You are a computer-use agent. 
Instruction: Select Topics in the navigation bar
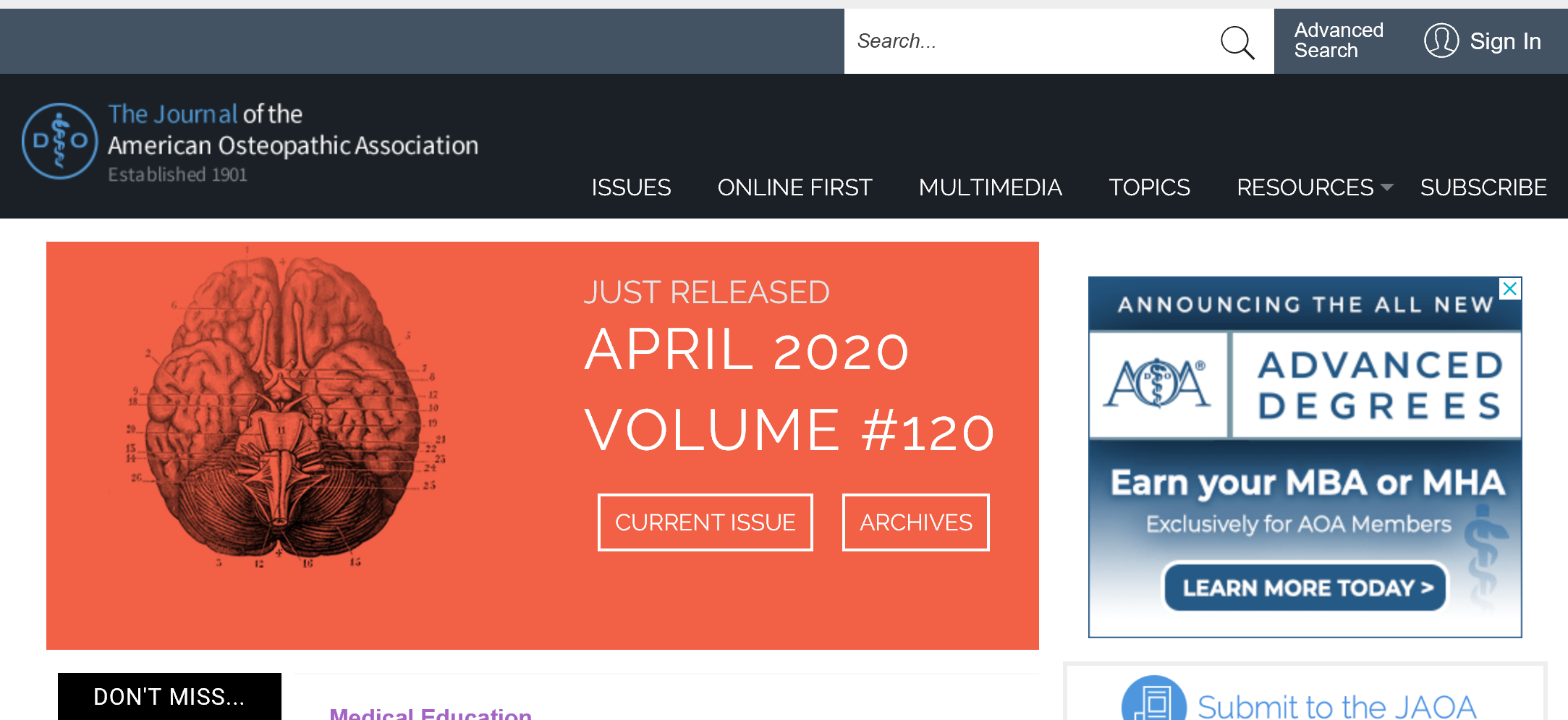(x=1149, y=187)
